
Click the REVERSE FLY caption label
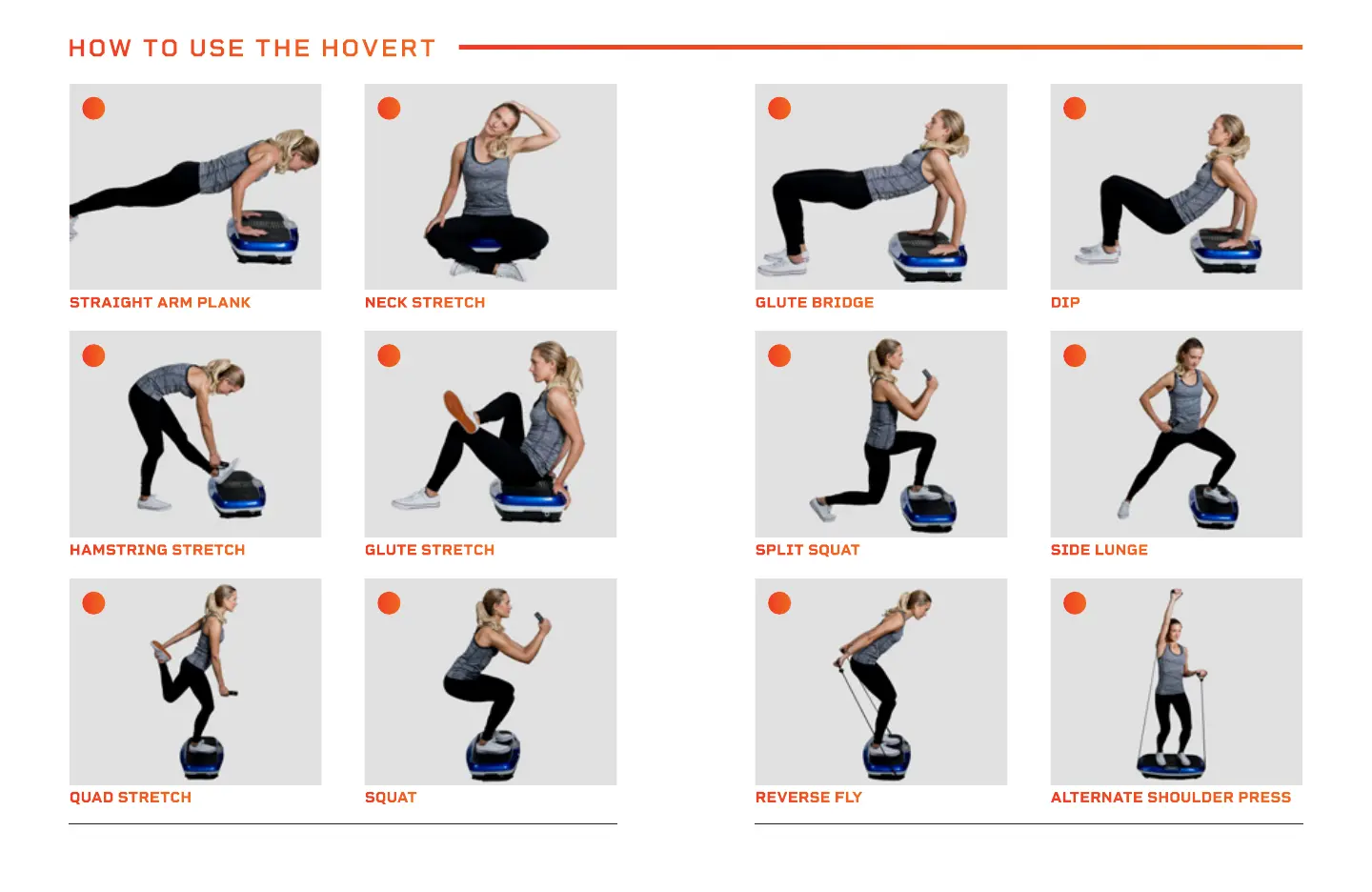pos(809,798)
